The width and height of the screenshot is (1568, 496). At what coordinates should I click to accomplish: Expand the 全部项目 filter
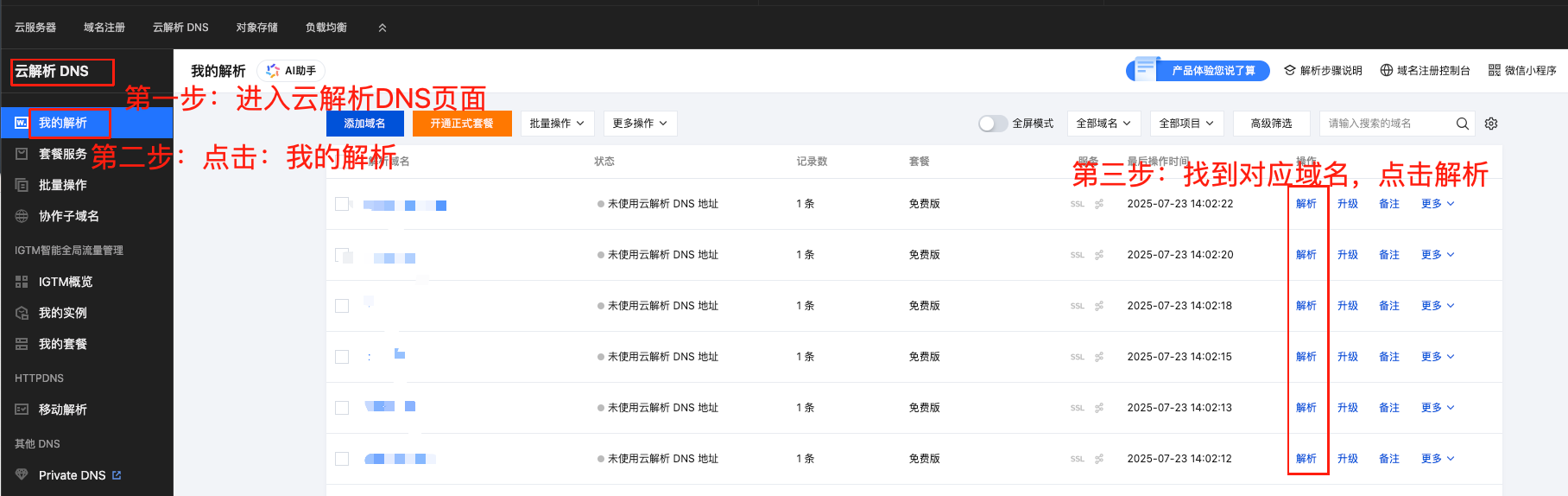[1187, 124]
